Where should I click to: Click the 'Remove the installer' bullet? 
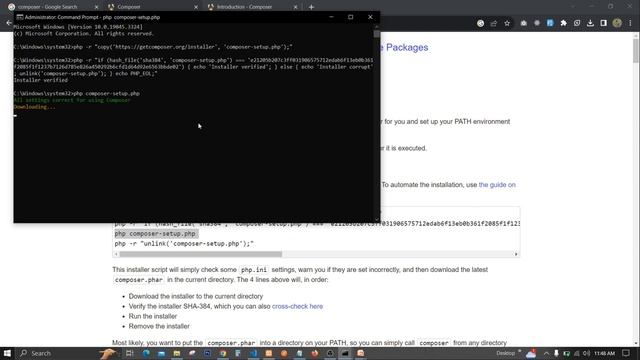(159, 326)
